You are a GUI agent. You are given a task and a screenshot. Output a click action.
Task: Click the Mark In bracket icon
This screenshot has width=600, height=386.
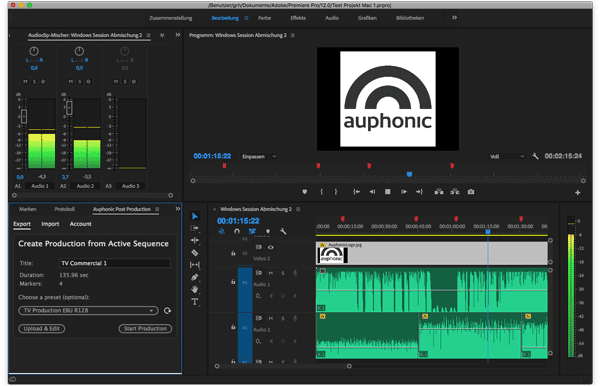click(321, 192)
